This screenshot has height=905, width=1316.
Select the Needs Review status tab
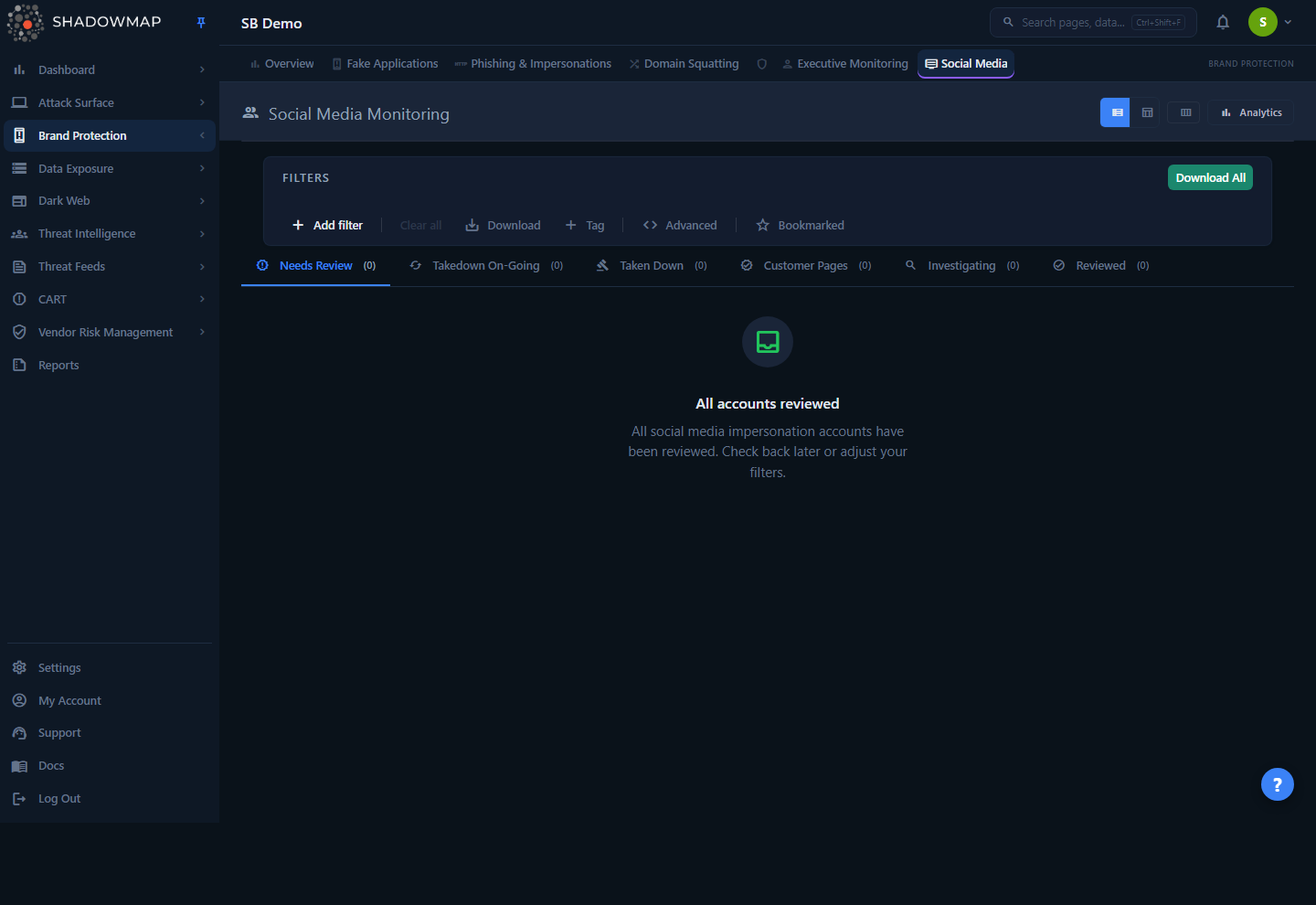315,266
